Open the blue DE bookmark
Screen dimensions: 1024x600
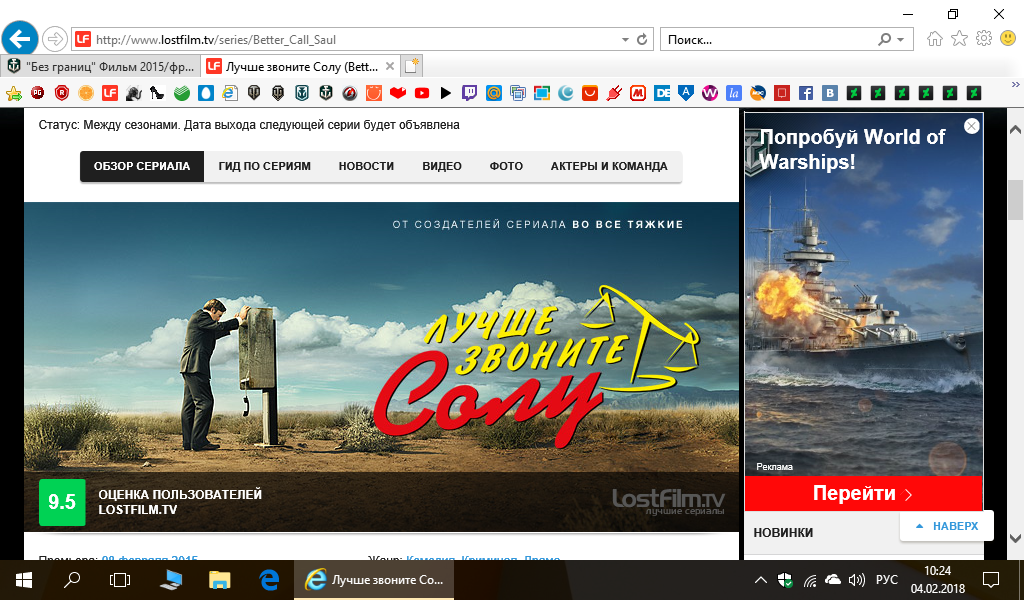pos(662,93)
